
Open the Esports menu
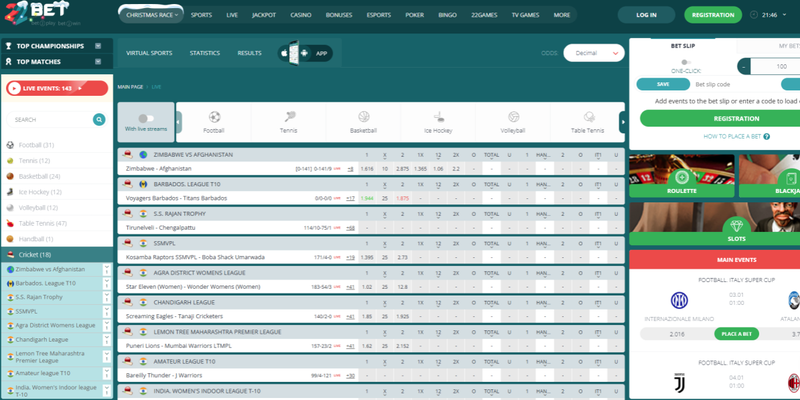pyautogui.click(x=379, y=15)
